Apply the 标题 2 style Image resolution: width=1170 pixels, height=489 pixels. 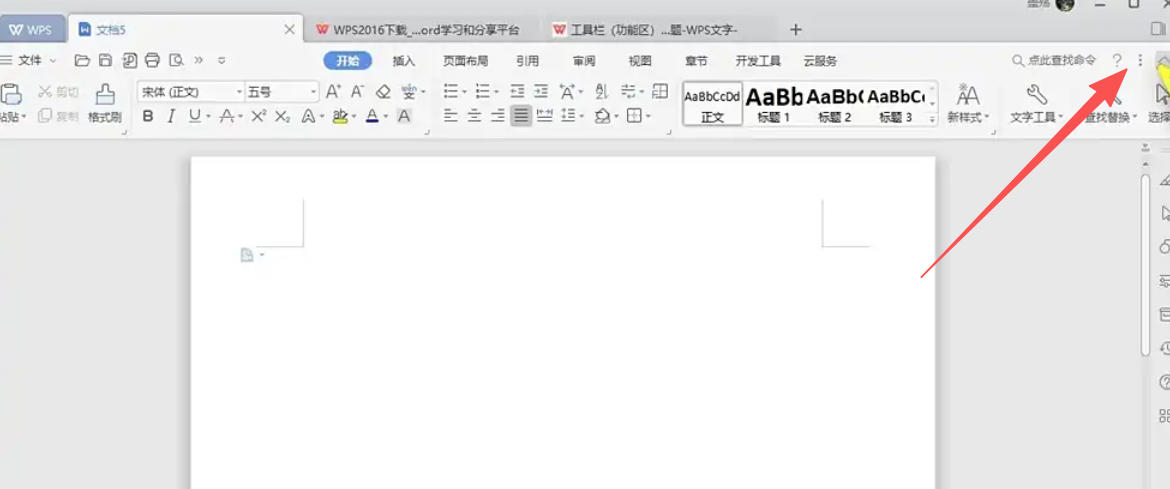point(834,104)
